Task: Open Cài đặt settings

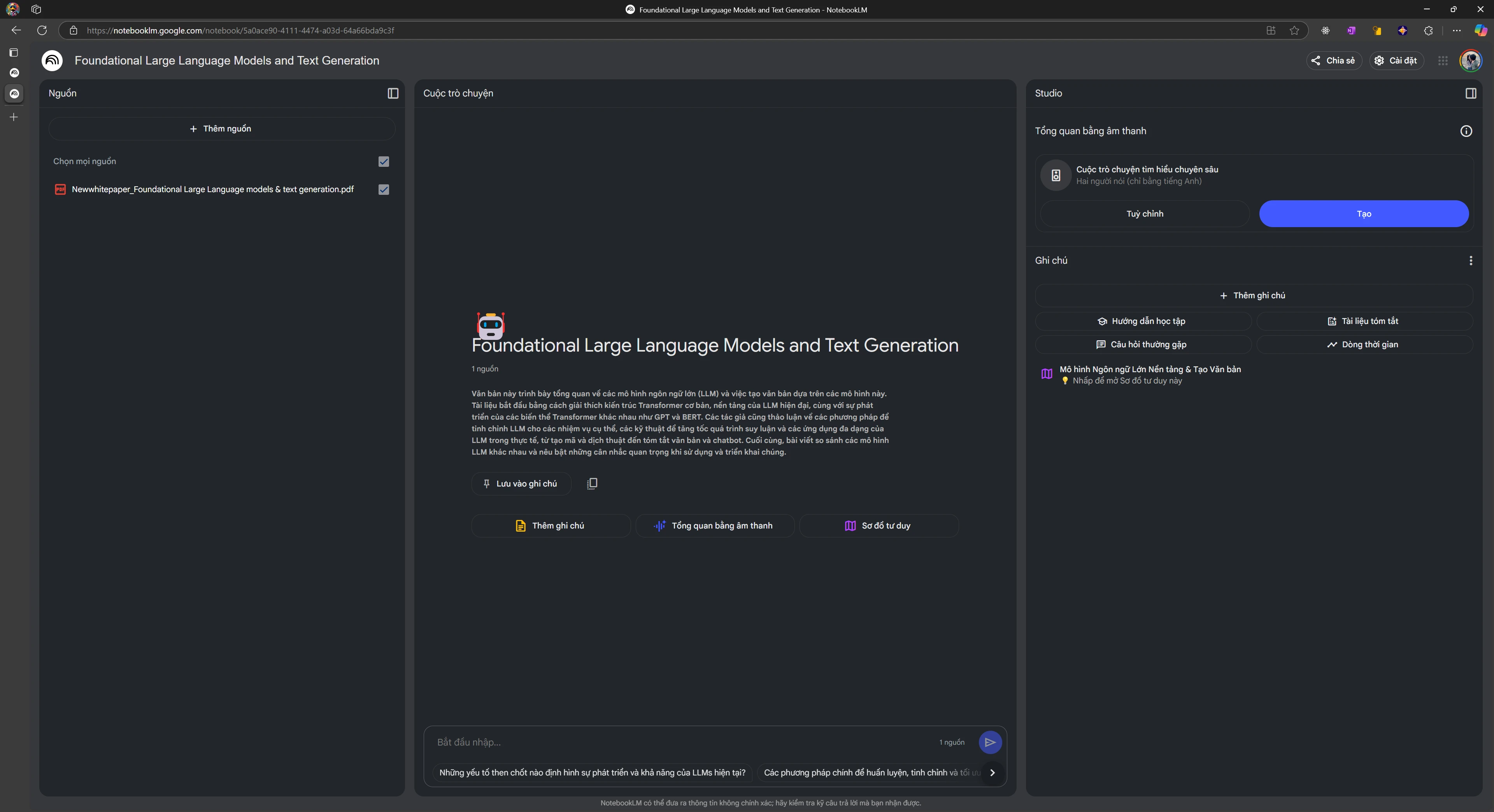Action: coord(1396,60)
